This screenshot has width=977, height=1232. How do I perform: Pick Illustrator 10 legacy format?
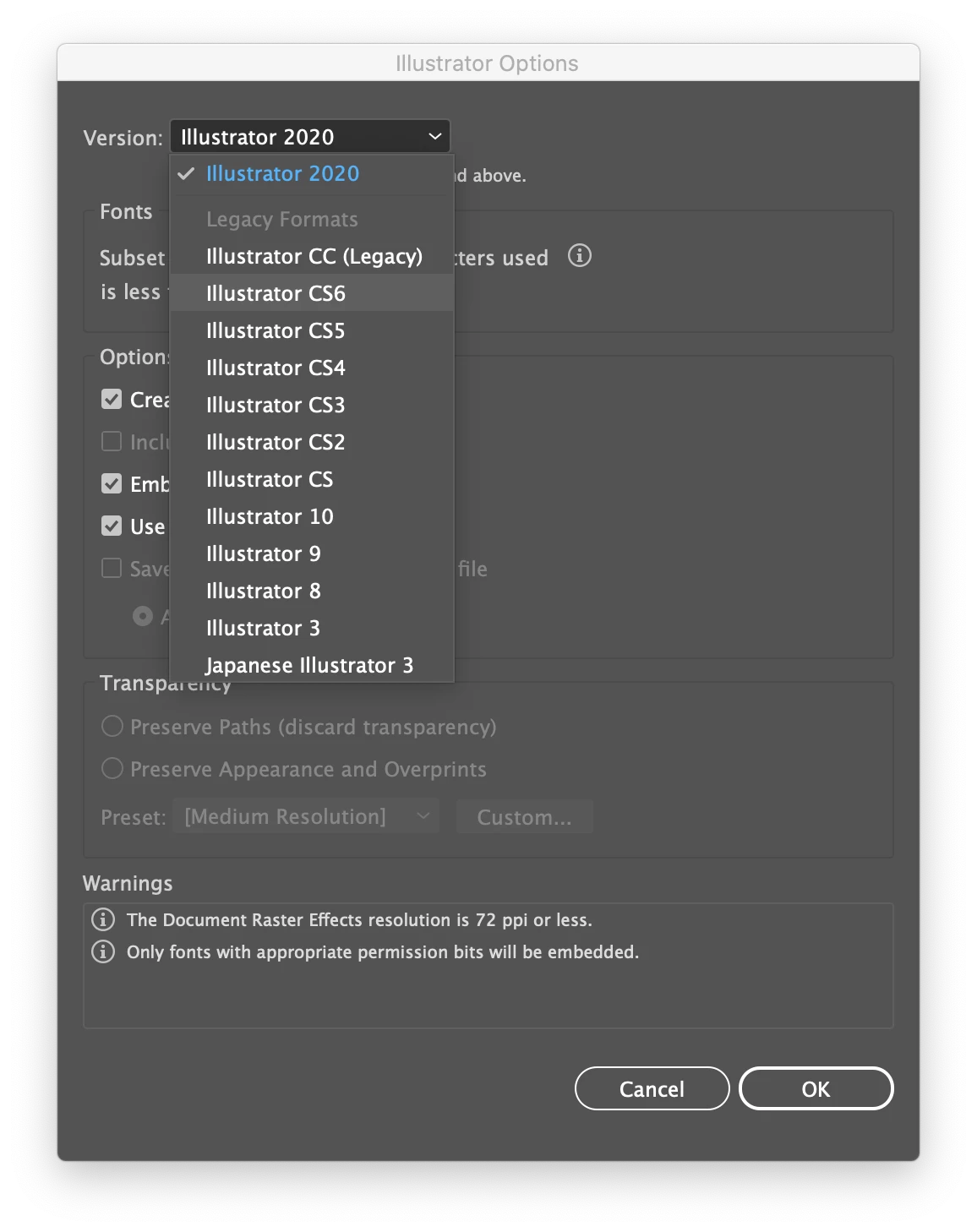[x=312, y=516]
